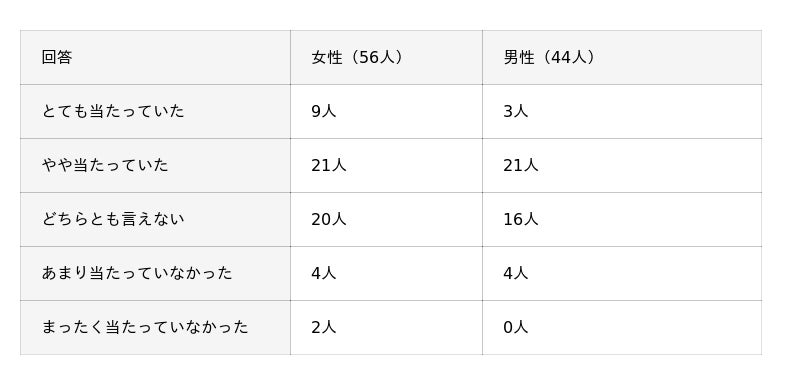The image size is (800, 385).
Task: Click the 16人 cell for men
Action: pos(622,219)
